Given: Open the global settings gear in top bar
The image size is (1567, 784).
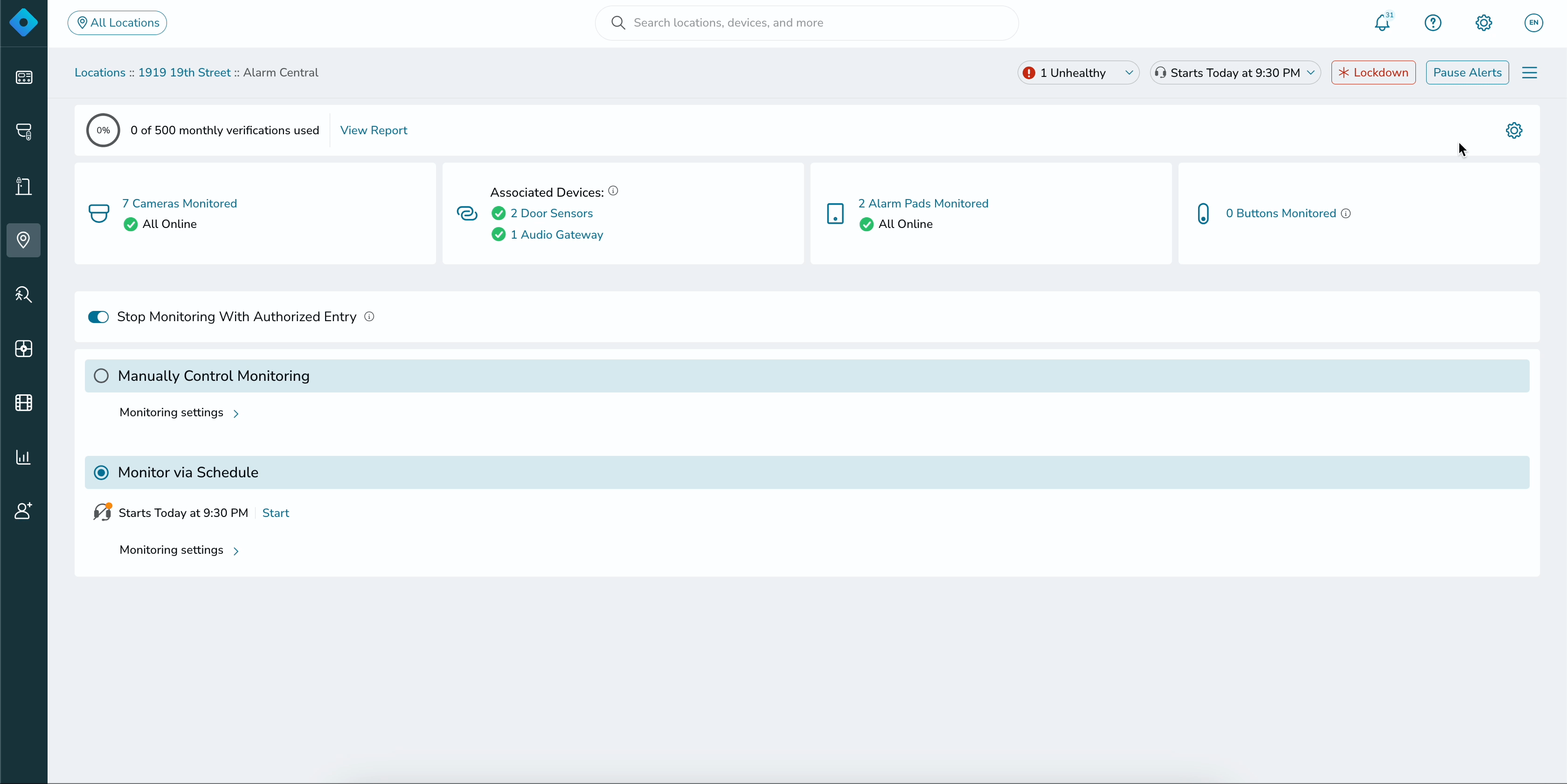Looking at the screenshot, I should click(1484, 22).
